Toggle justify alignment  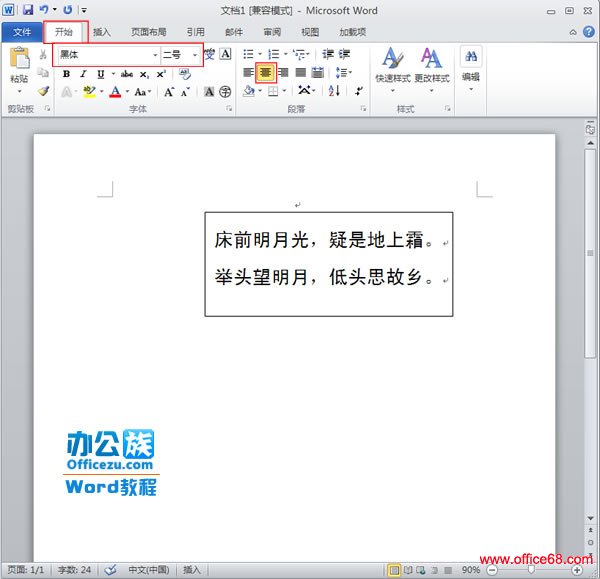301,72
